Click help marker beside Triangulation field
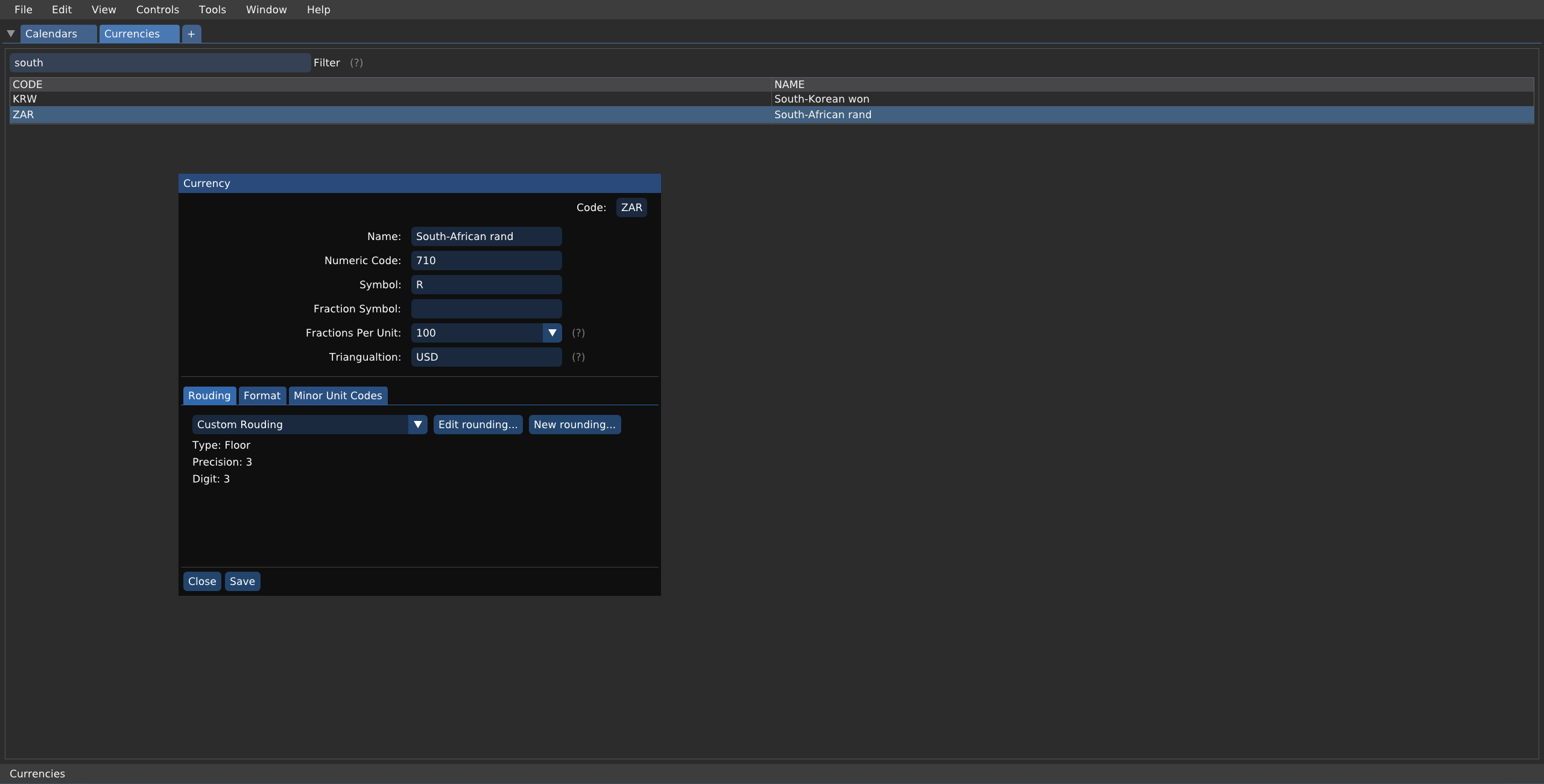1544x784 pixels. [578, 357]
